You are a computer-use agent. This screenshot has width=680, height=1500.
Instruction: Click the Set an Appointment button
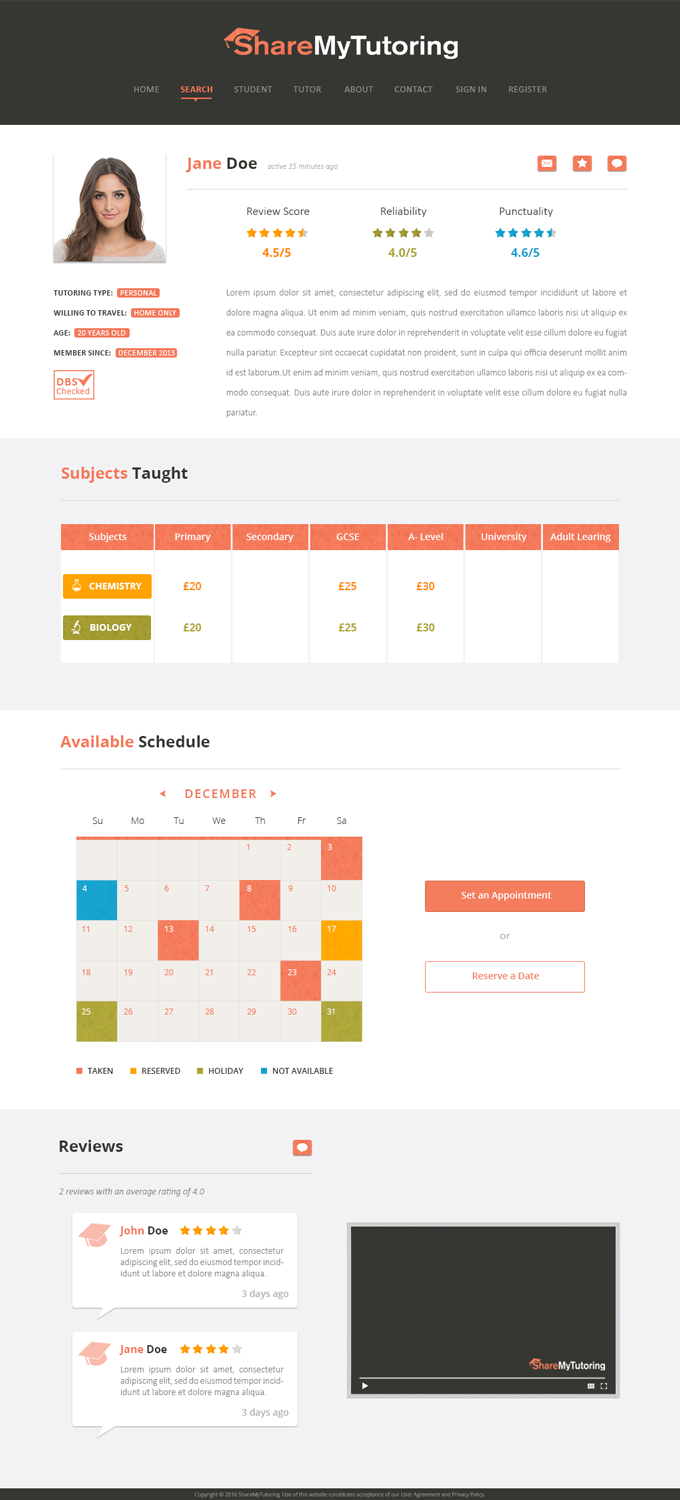(504, 896)
